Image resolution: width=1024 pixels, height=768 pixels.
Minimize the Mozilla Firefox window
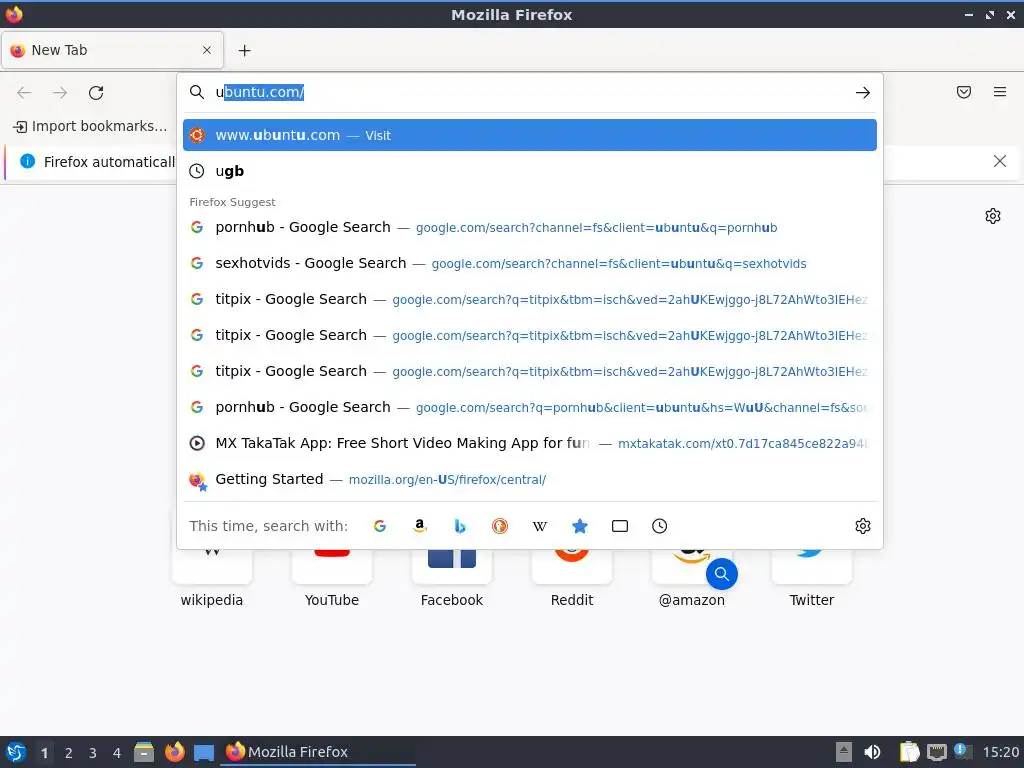pos(969,14)
